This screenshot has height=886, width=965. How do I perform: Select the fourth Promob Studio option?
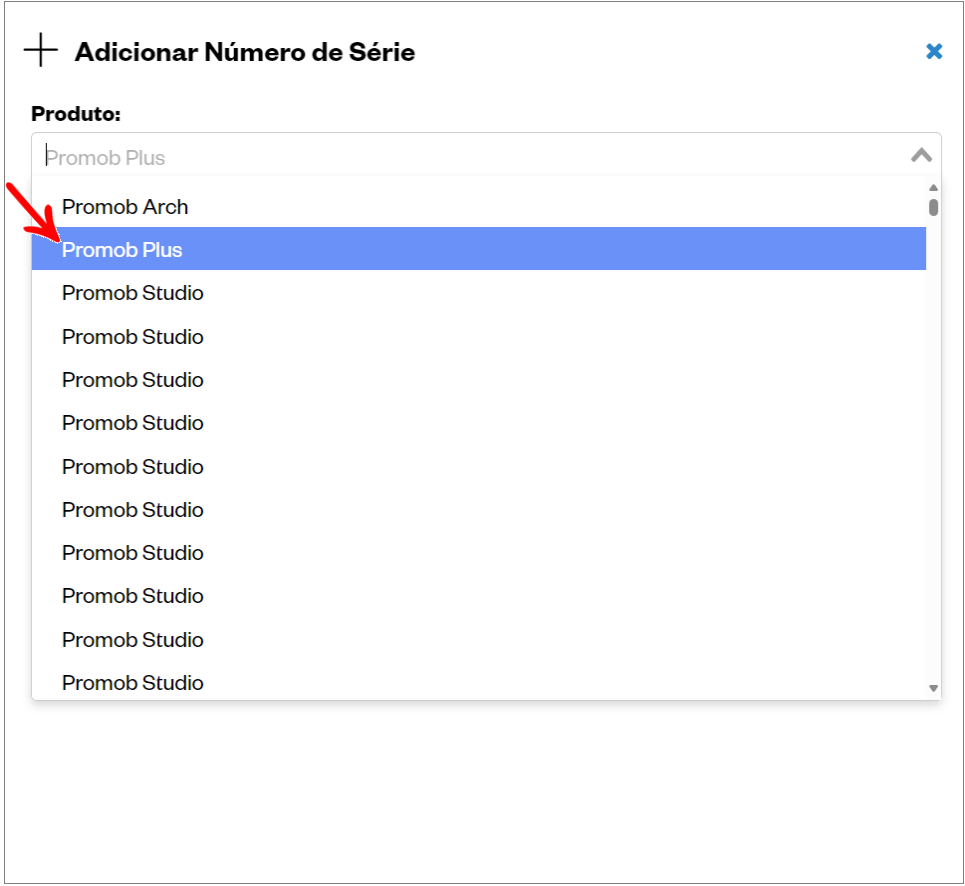pyautogui.click(x=132, y=423)
